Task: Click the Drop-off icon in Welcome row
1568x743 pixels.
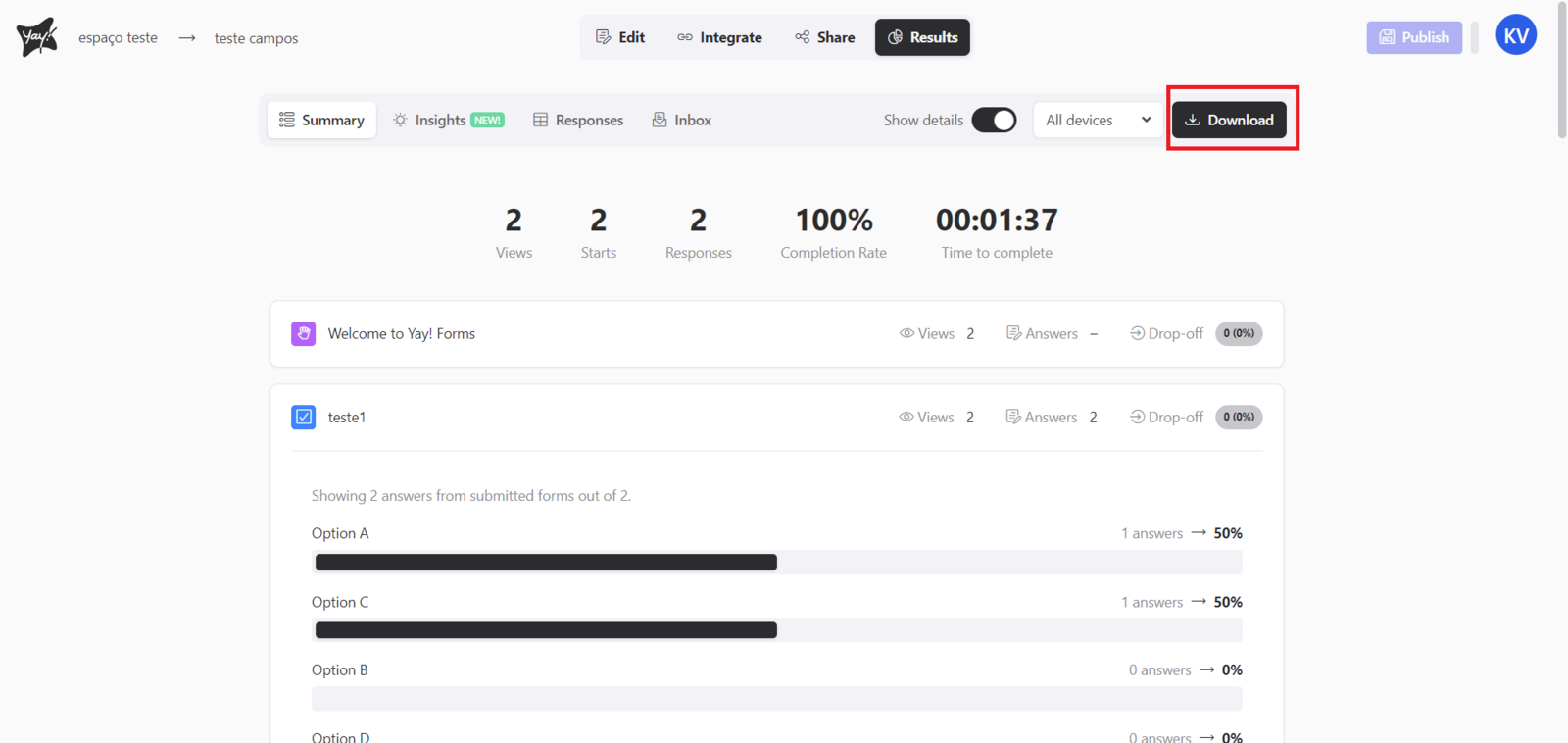Action: [x=1137, y=334]
